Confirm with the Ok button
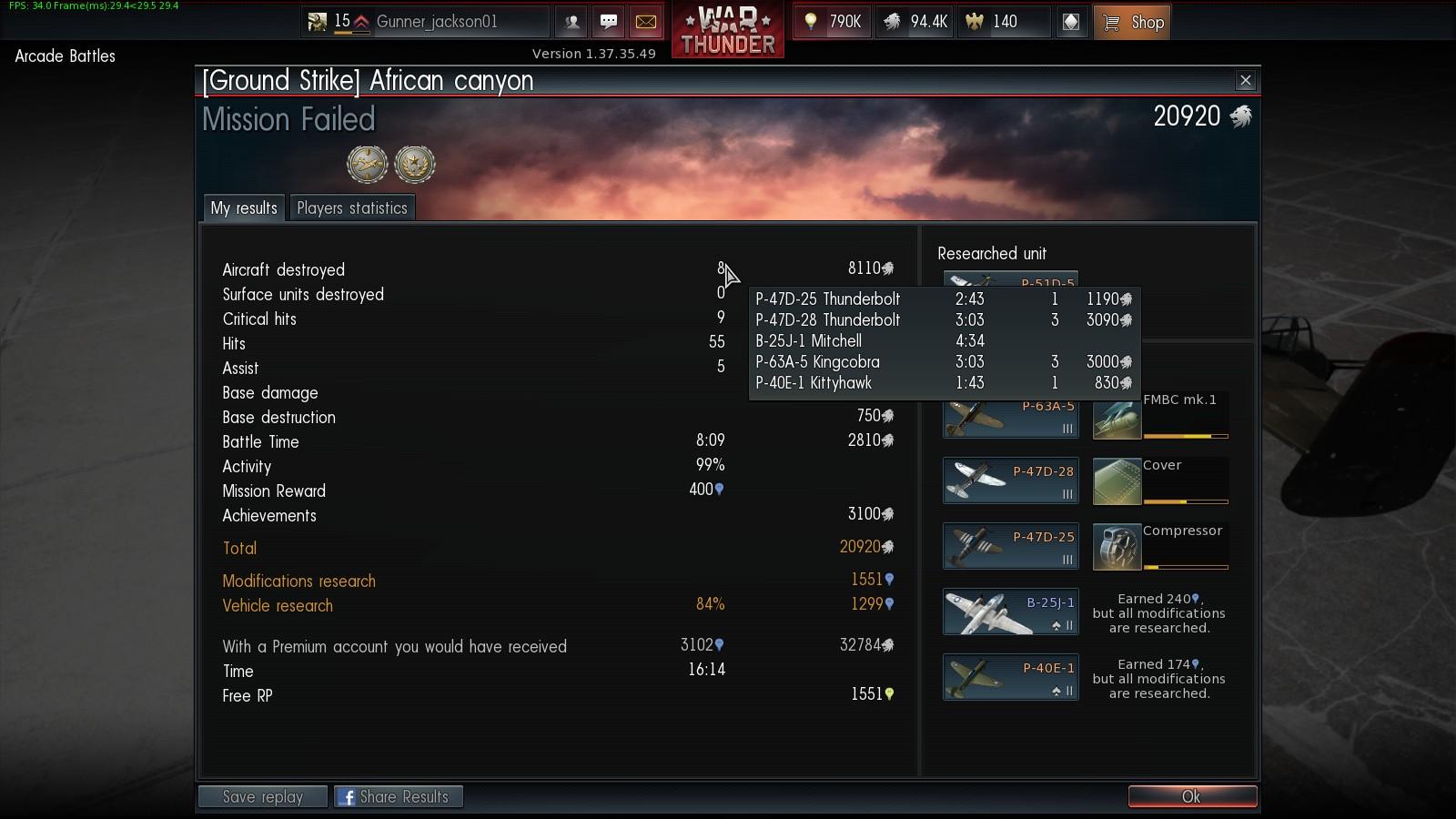This screenshot has width=1456, height=819. coord(1192,796)
